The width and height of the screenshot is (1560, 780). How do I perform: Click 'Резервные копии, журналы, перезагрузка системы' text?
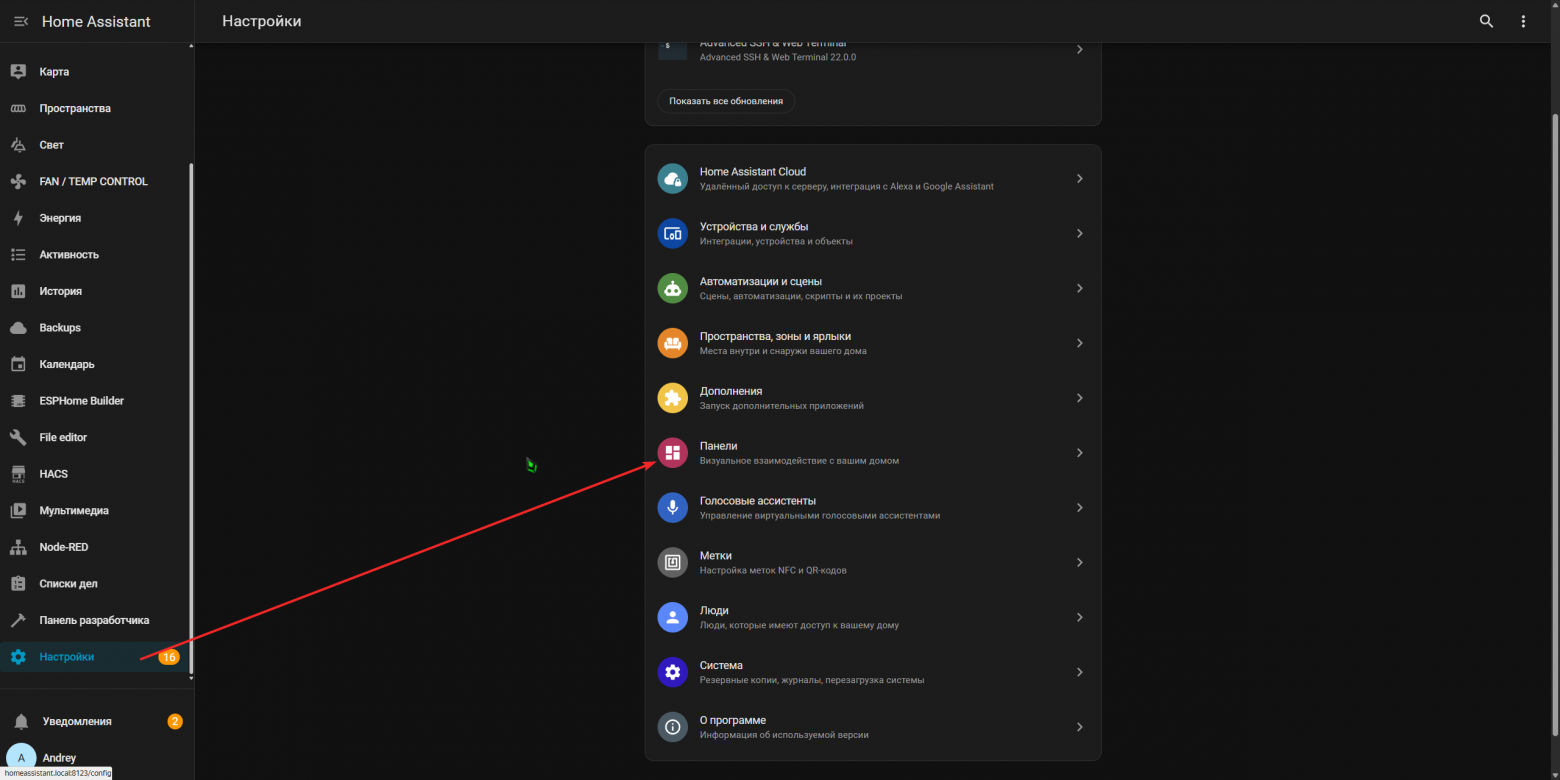coord(812,680)
